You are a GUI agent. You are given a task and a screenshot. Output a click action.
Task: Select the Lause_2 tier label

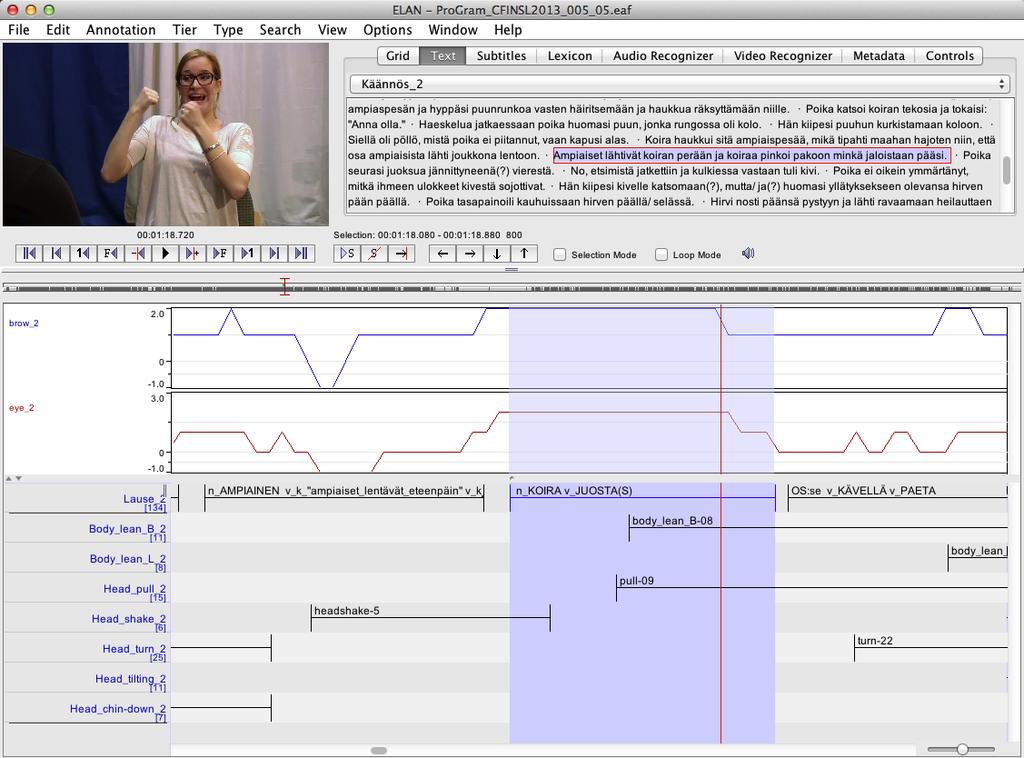tap(144, 499)
